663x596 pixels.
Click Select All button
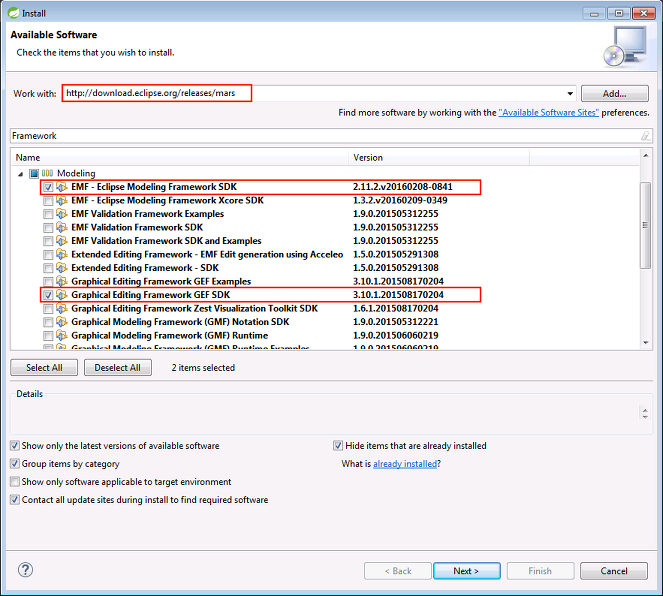click(44, 368)
